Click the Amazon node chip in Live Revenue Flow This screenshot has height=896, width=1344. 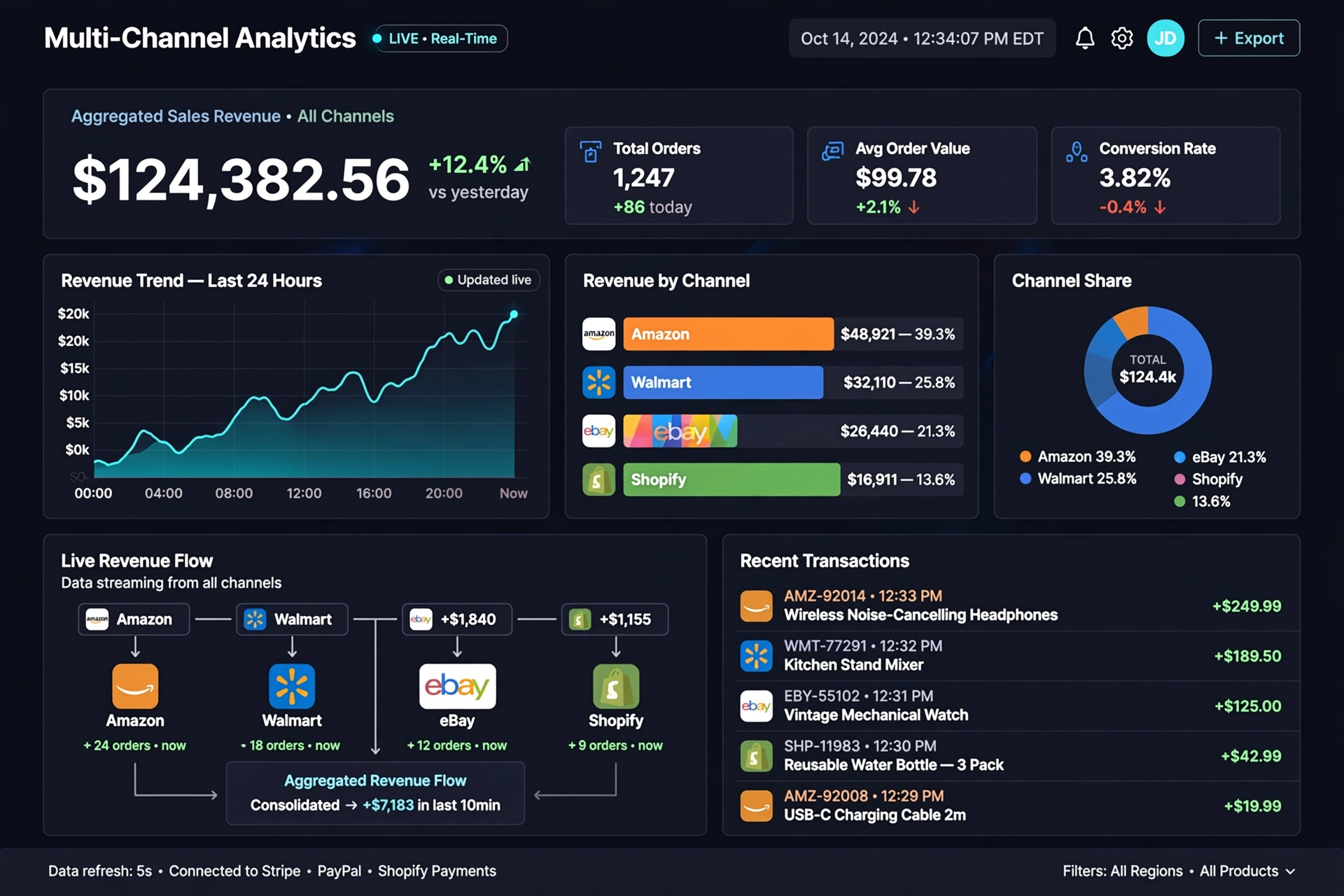[x=134, y=619]
